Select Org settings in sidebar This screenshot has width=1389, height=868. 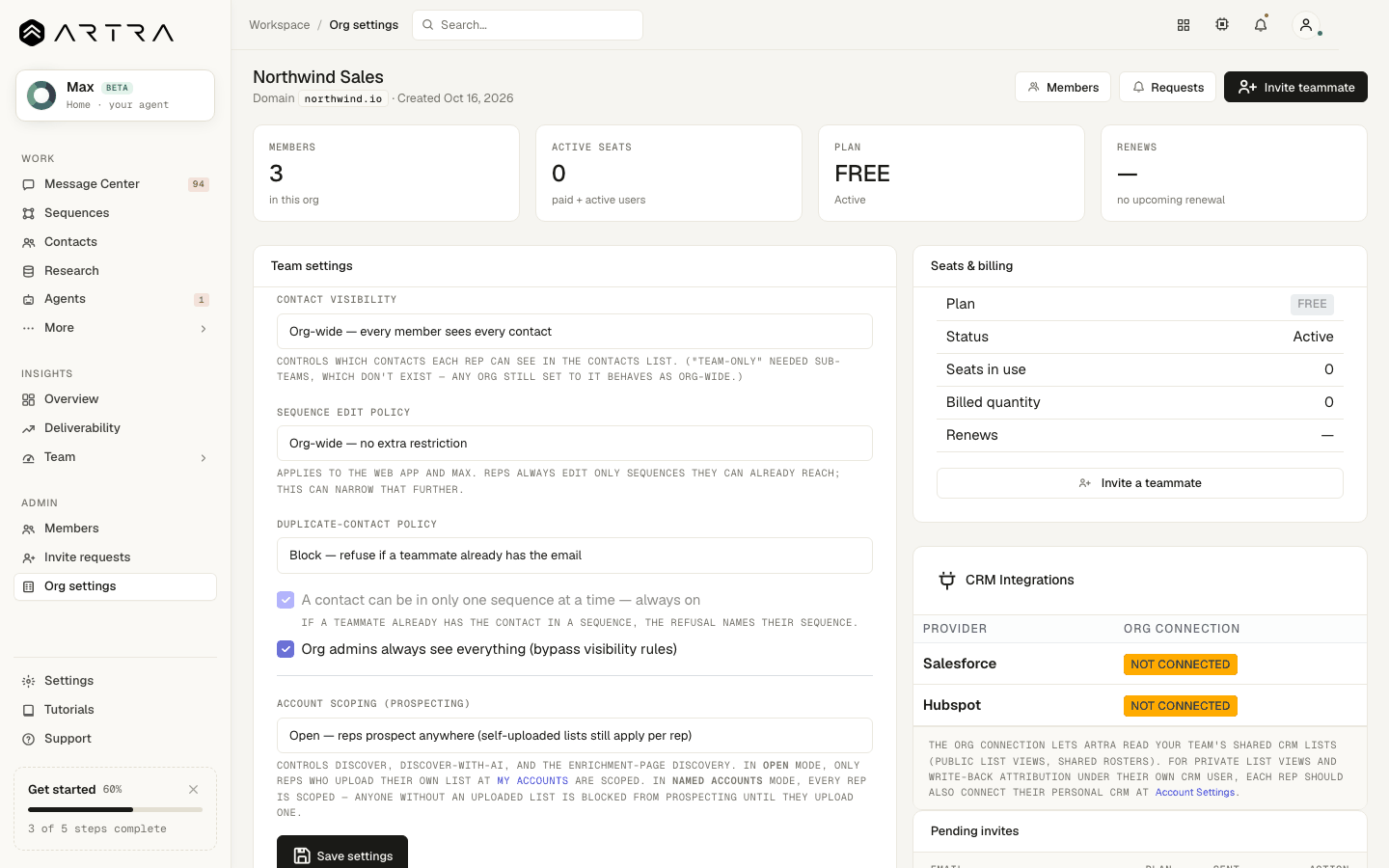(x=116, y=586)
